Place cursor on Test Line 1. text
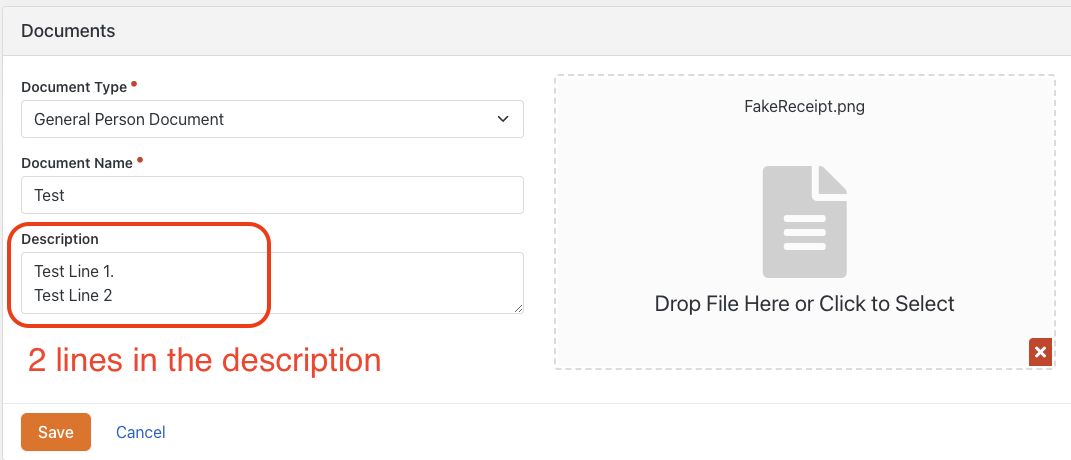 (x=74, y=271)
